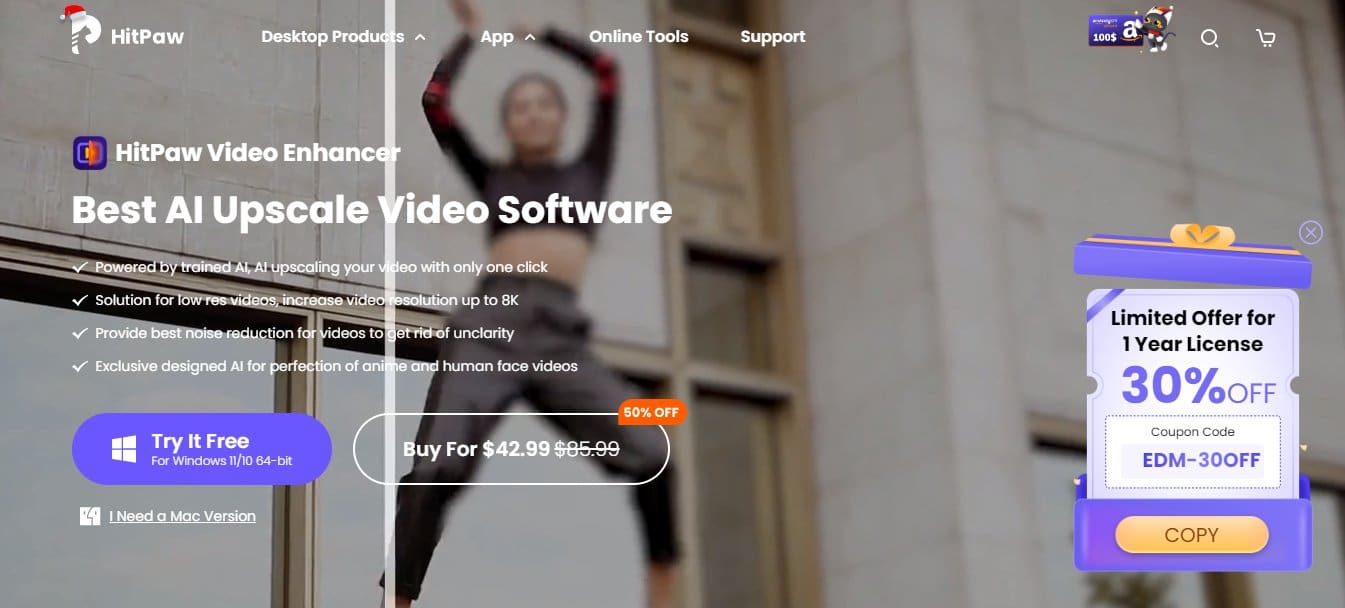Click the HitPaw Video Enhancer product icon
This screenshot has height=608, width=1345.
[90, 153]
